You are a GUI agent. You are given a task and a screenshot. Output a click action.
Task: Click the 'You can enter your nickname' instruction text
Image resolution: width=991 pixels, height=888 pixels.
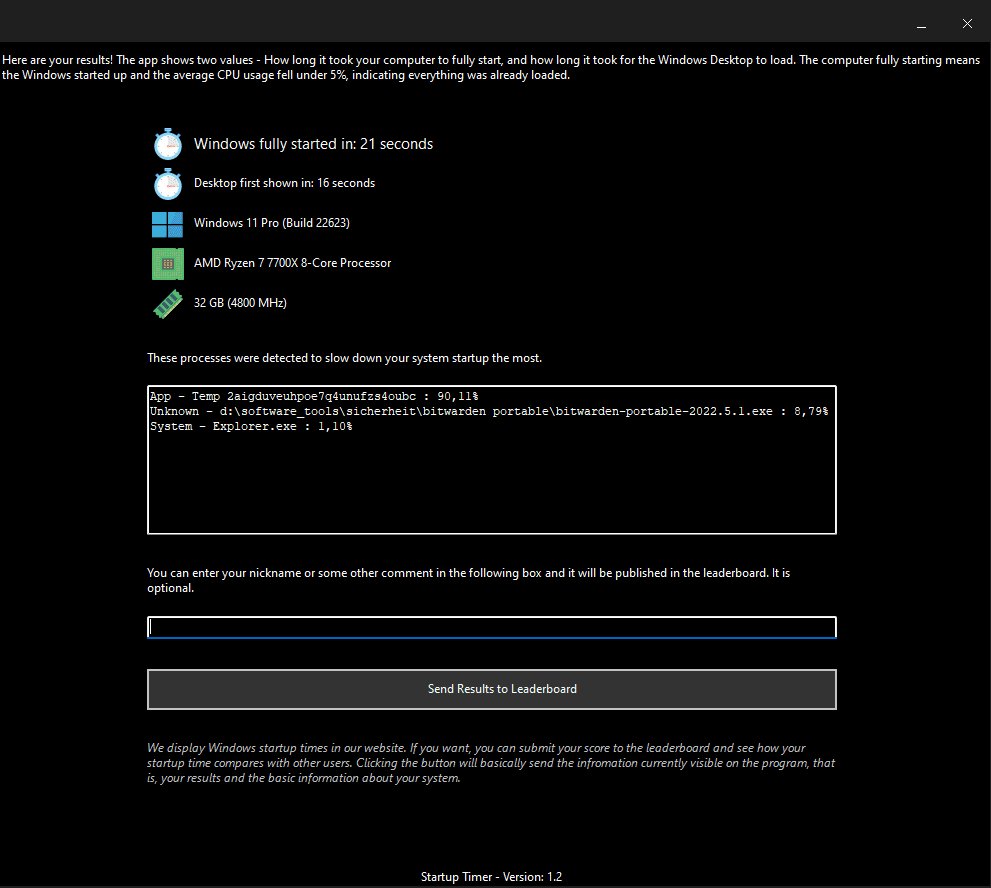pos(468,580)
